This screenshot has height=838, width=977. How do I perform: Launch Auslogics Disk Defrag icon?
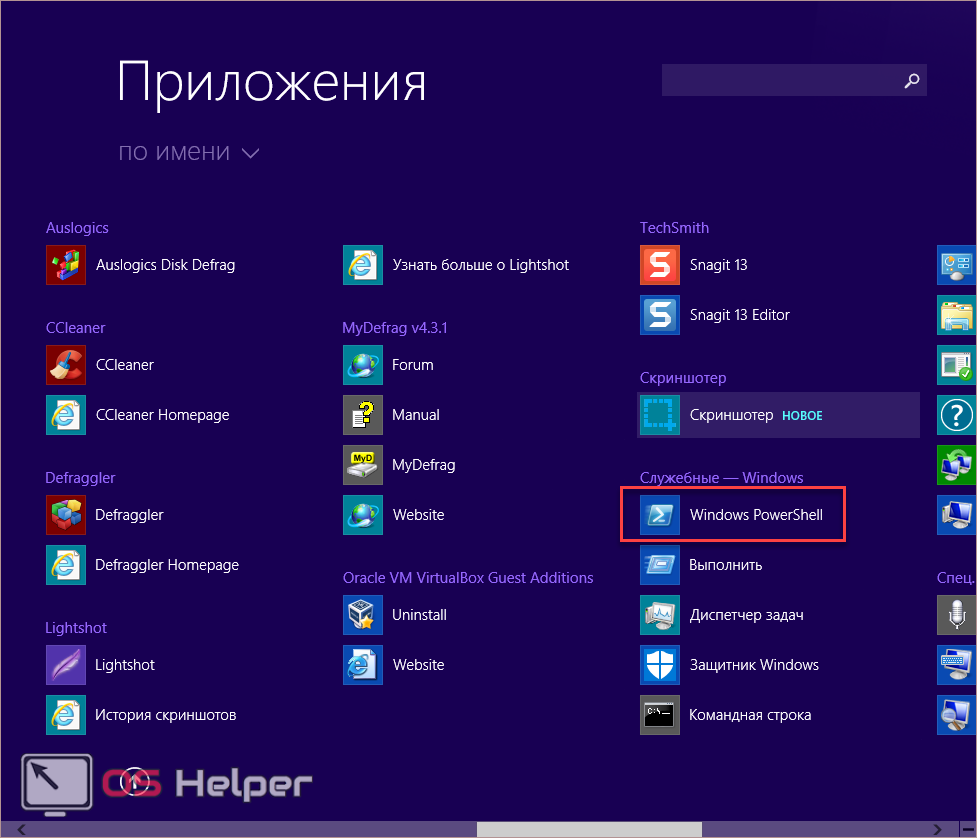66,265
